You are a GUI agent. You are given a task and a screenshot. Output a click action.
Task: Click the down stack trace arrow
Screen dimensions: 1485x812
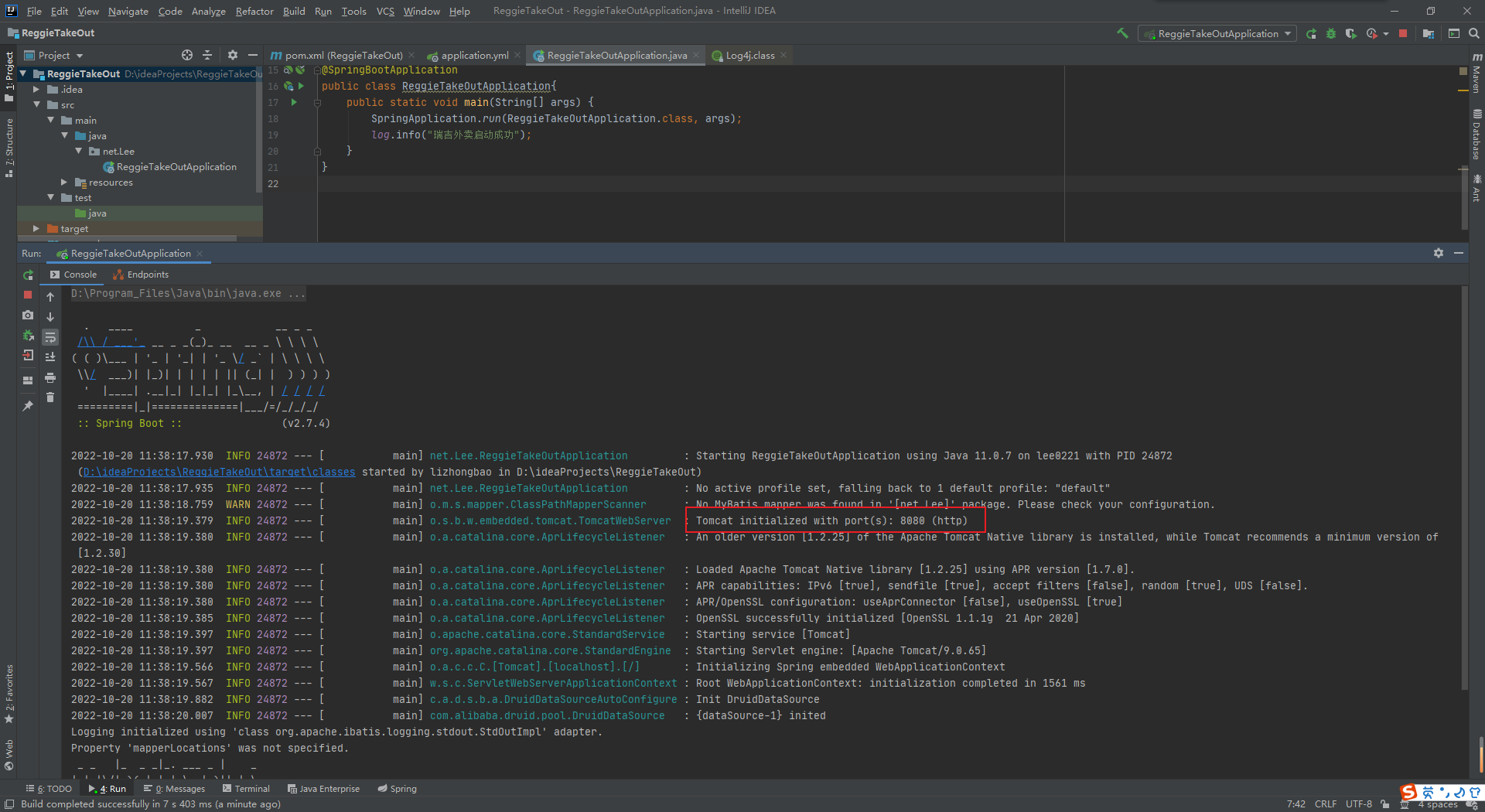click(50, 317)
